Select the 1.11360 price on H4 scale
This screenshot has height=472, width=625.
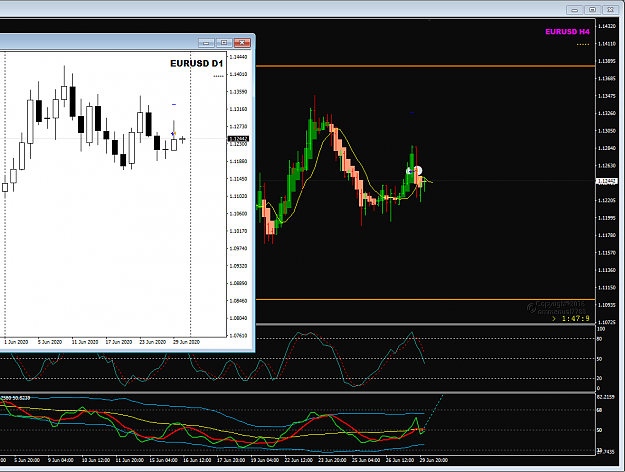coord(607,270)
